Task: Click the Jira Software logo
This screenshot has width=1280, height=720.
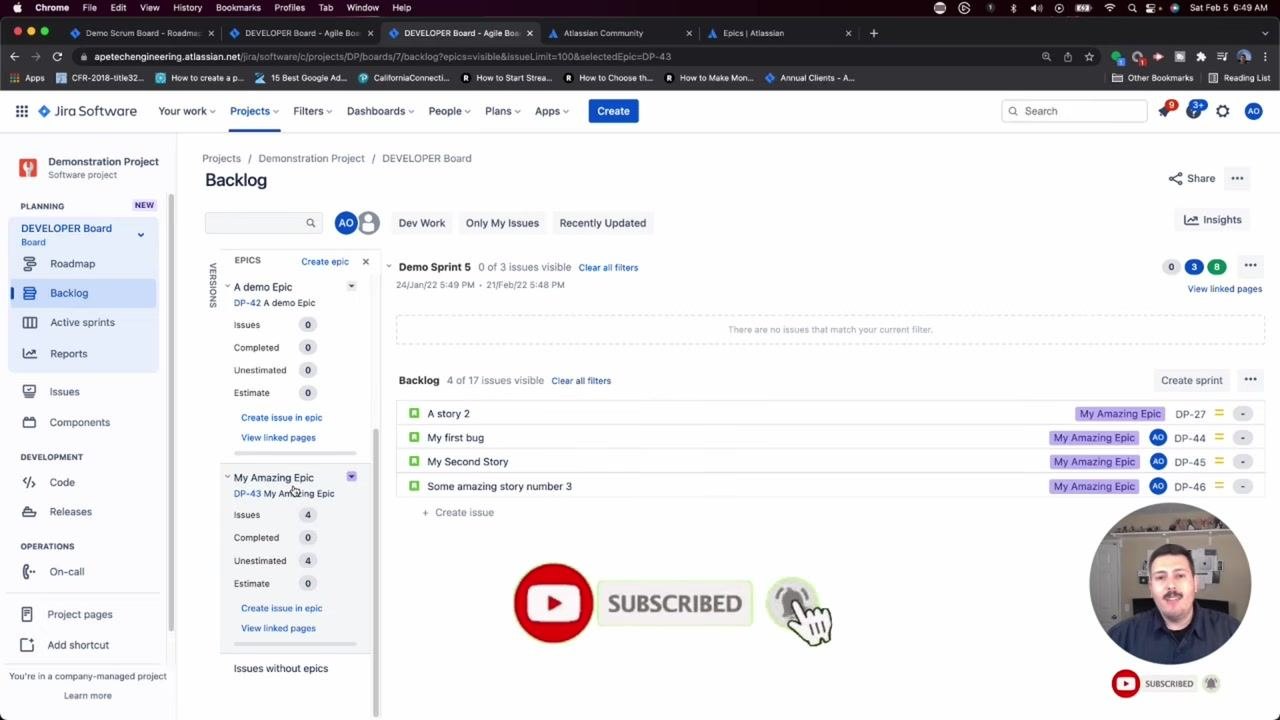Action: coord(87,111)
